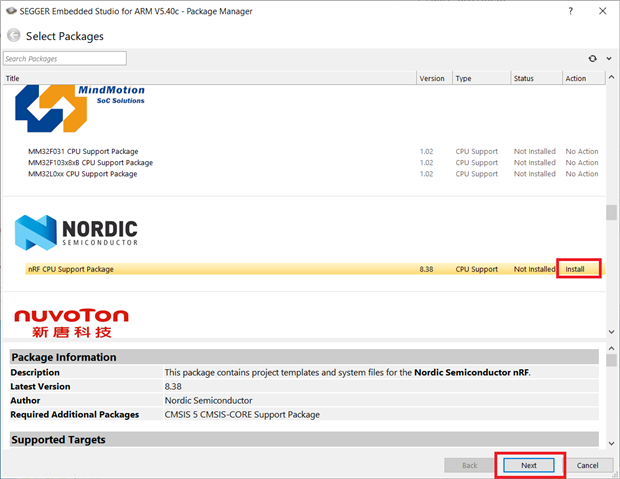The image size is (620, 479).
Task: Click the package Description text
Action: click(x=348, y=372)
